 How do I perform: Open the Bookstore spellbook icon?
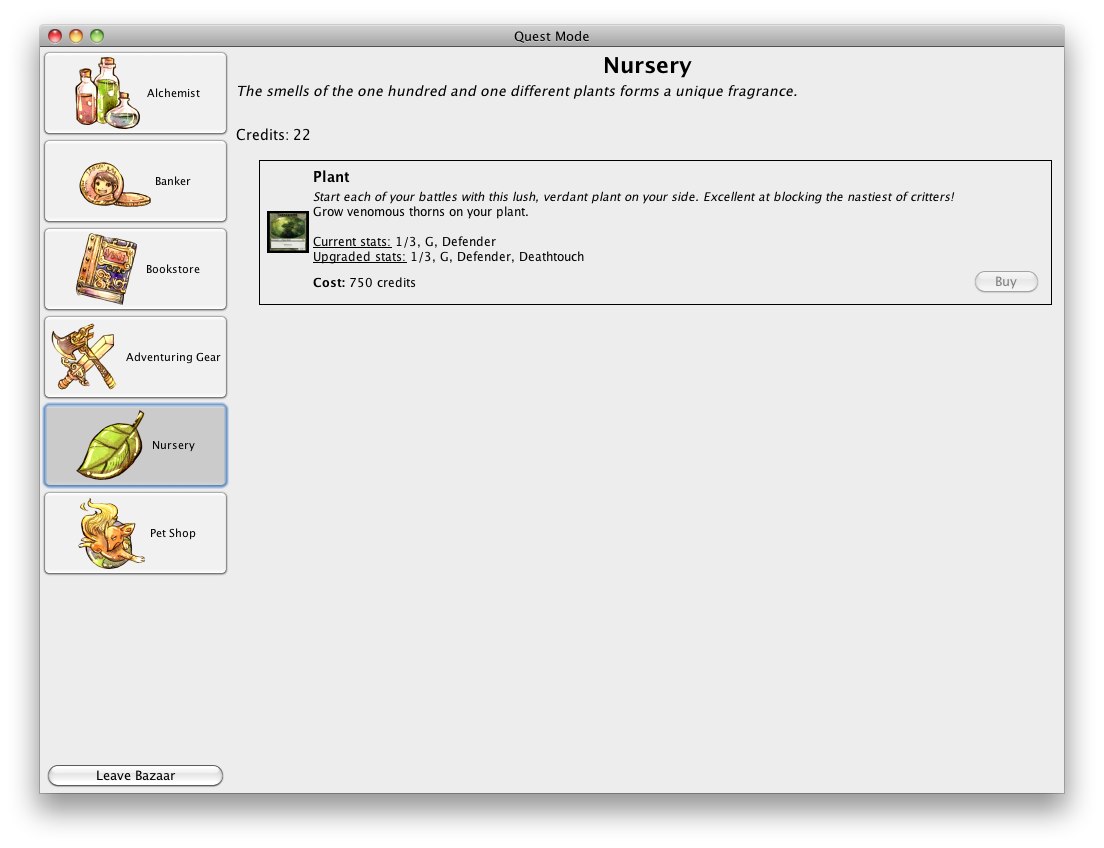click(x=104, y=269)
